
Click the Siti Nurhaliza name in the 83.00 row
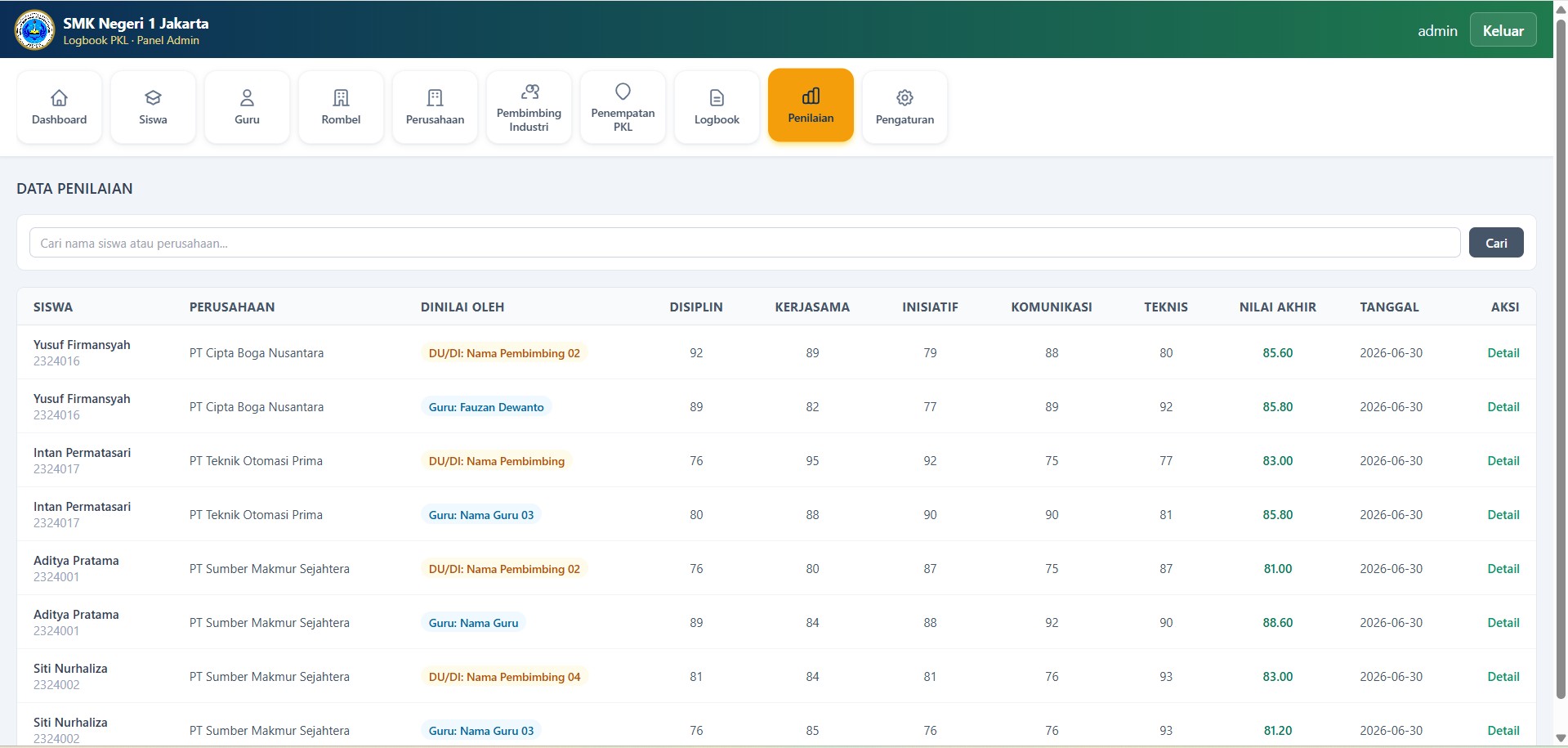(x=70, y=669)
